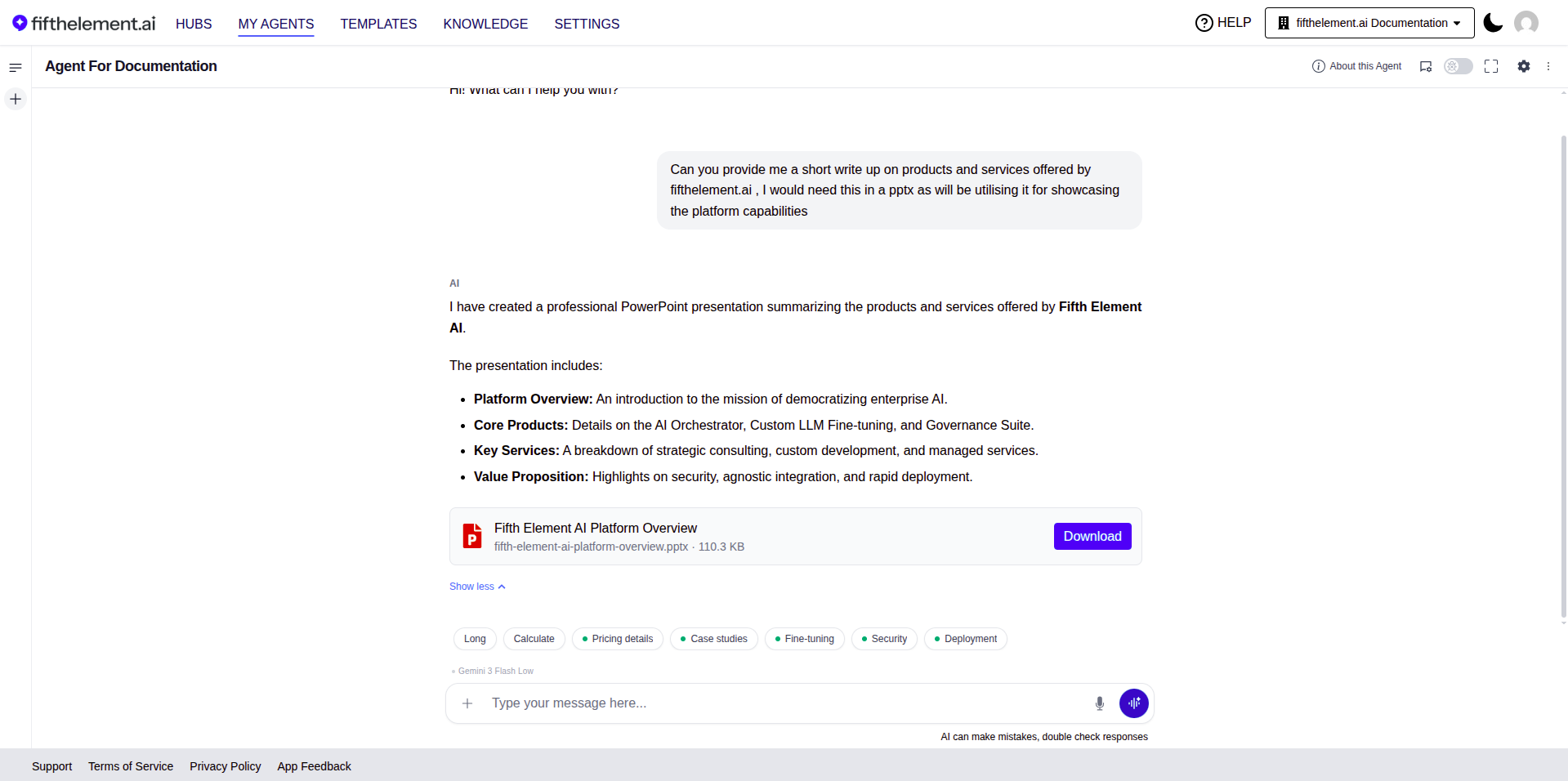Open the TEMPLATES tab
This screenshot has width=1568, height=781.
378,24
